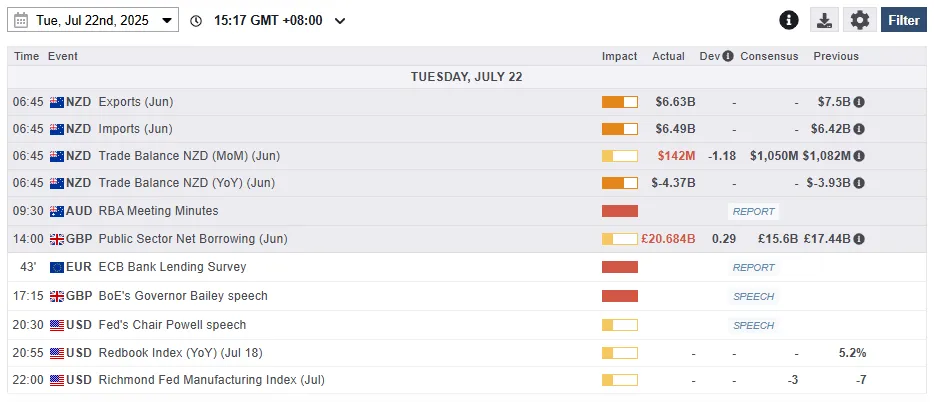This screenshot has height=402, width=934.
Task: Click the Consensus column header
Action: pos(769,56)
